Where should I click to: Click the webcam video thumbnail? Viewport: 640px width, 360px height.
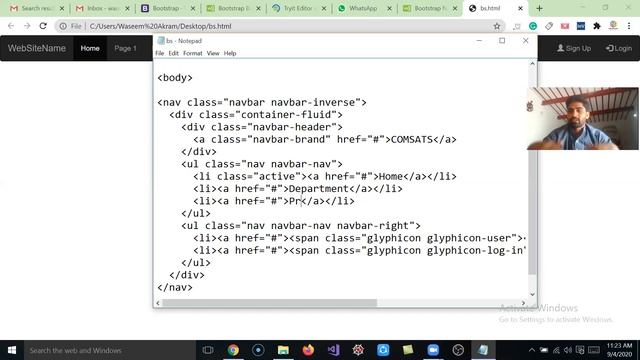tap(583, 118)
